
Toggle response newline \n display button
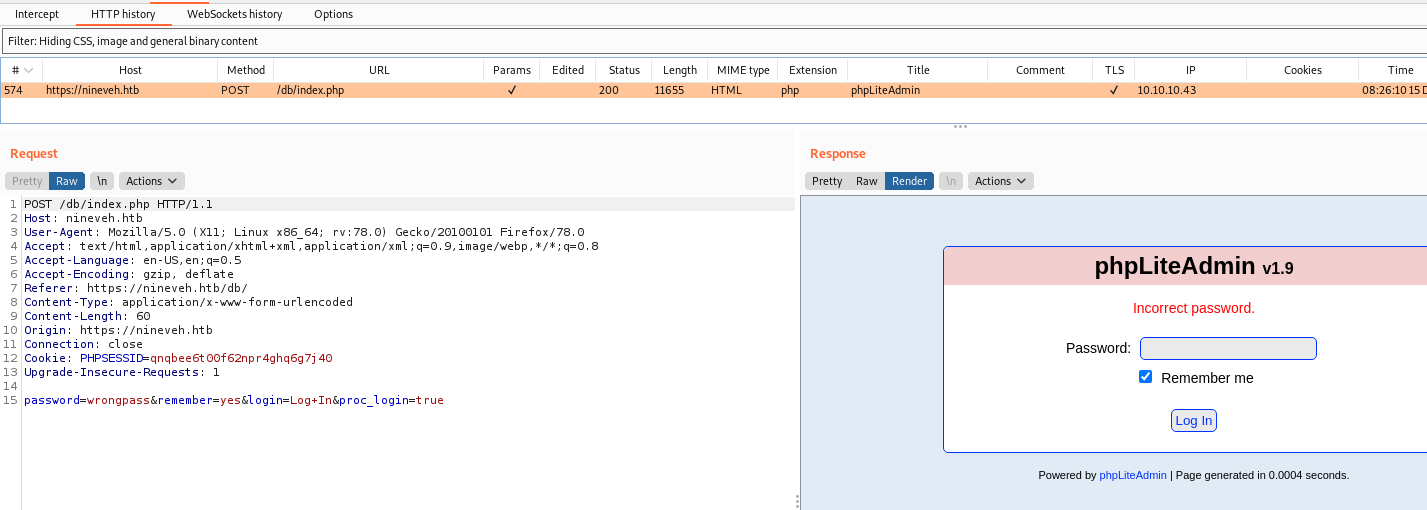point(950,181)
